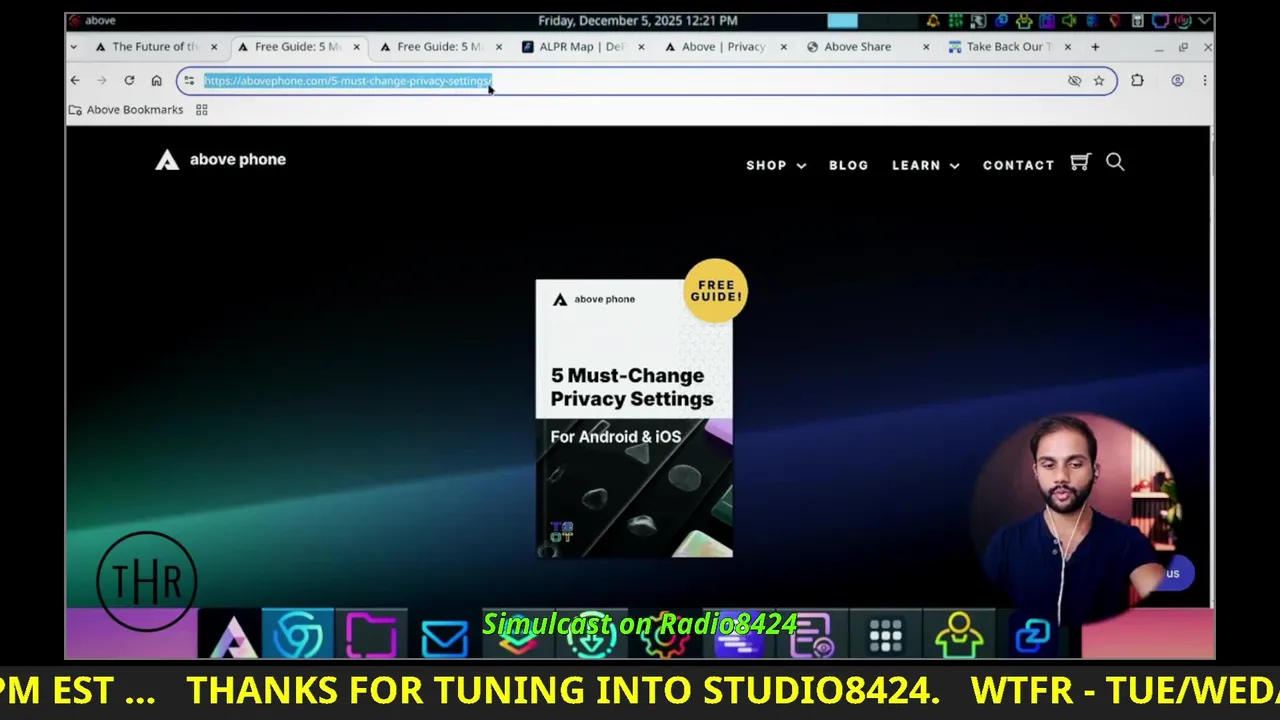
Task: Bookmark this page with the star
Action: (1099, 81)
